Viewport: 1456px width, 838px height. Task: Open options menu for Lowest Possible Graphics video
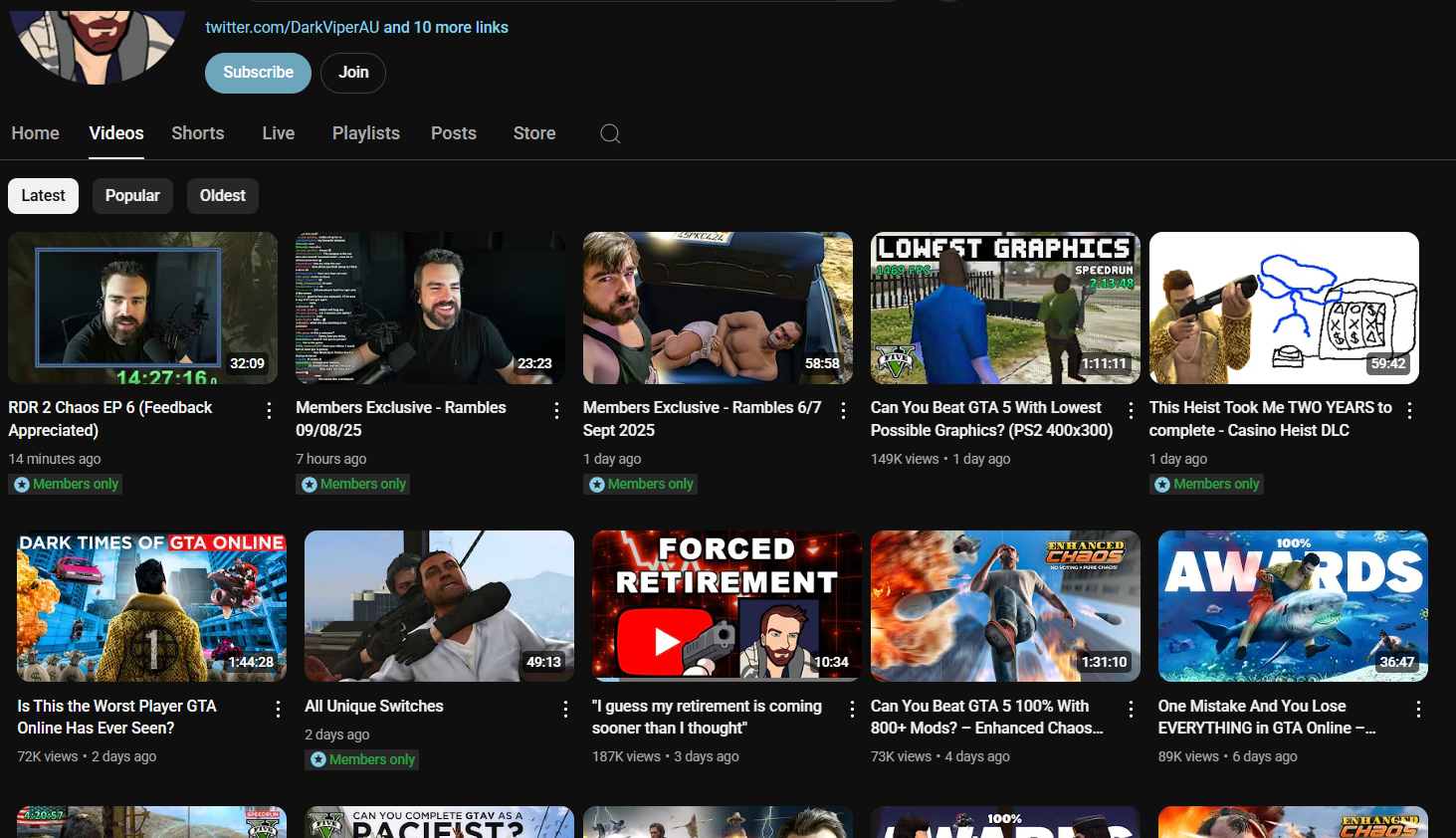click(1132, 410)
